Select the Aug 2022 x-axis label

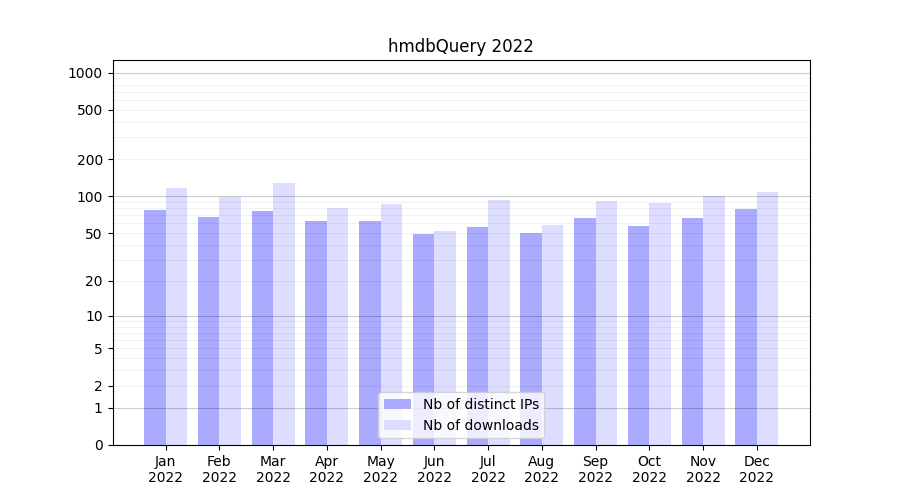point(542,469)
